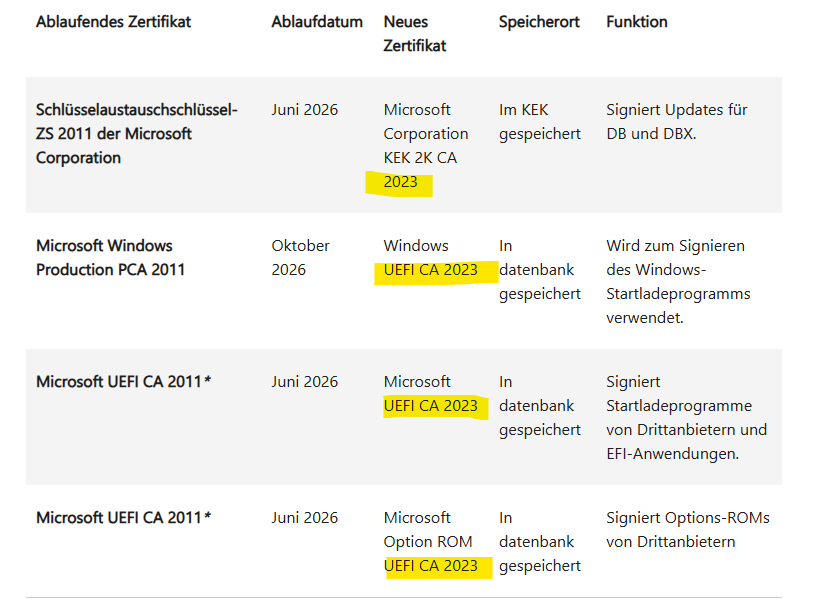This screenshot has height=610, width=825.
Task: Click the 'Ablaufendes Zertifikat' column header
Action: pos(113,21)
